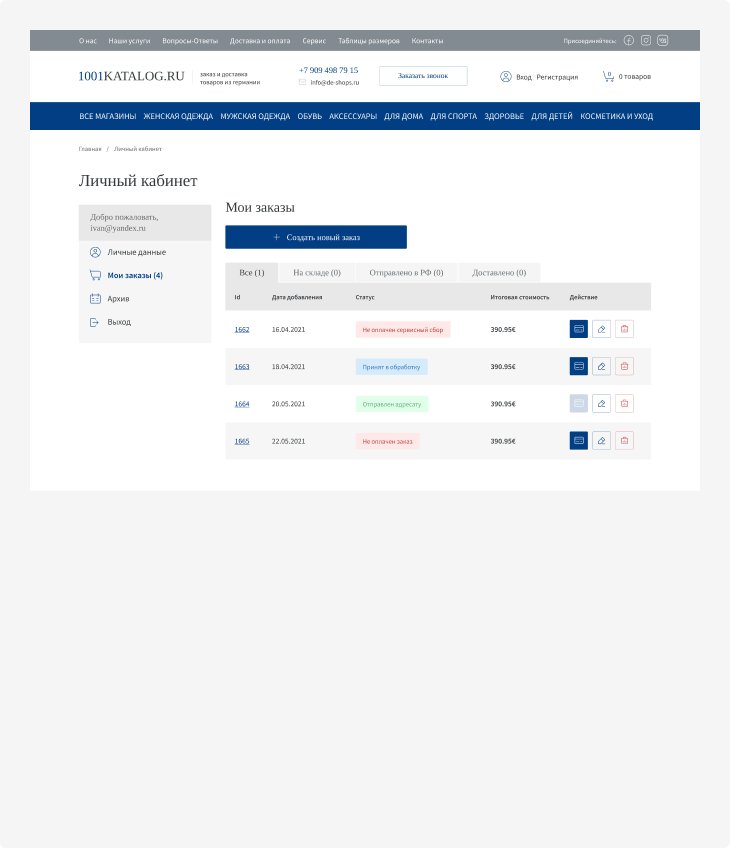Open the shopping cart icon in header
The image size is (730, 849).
click(608, 76)
